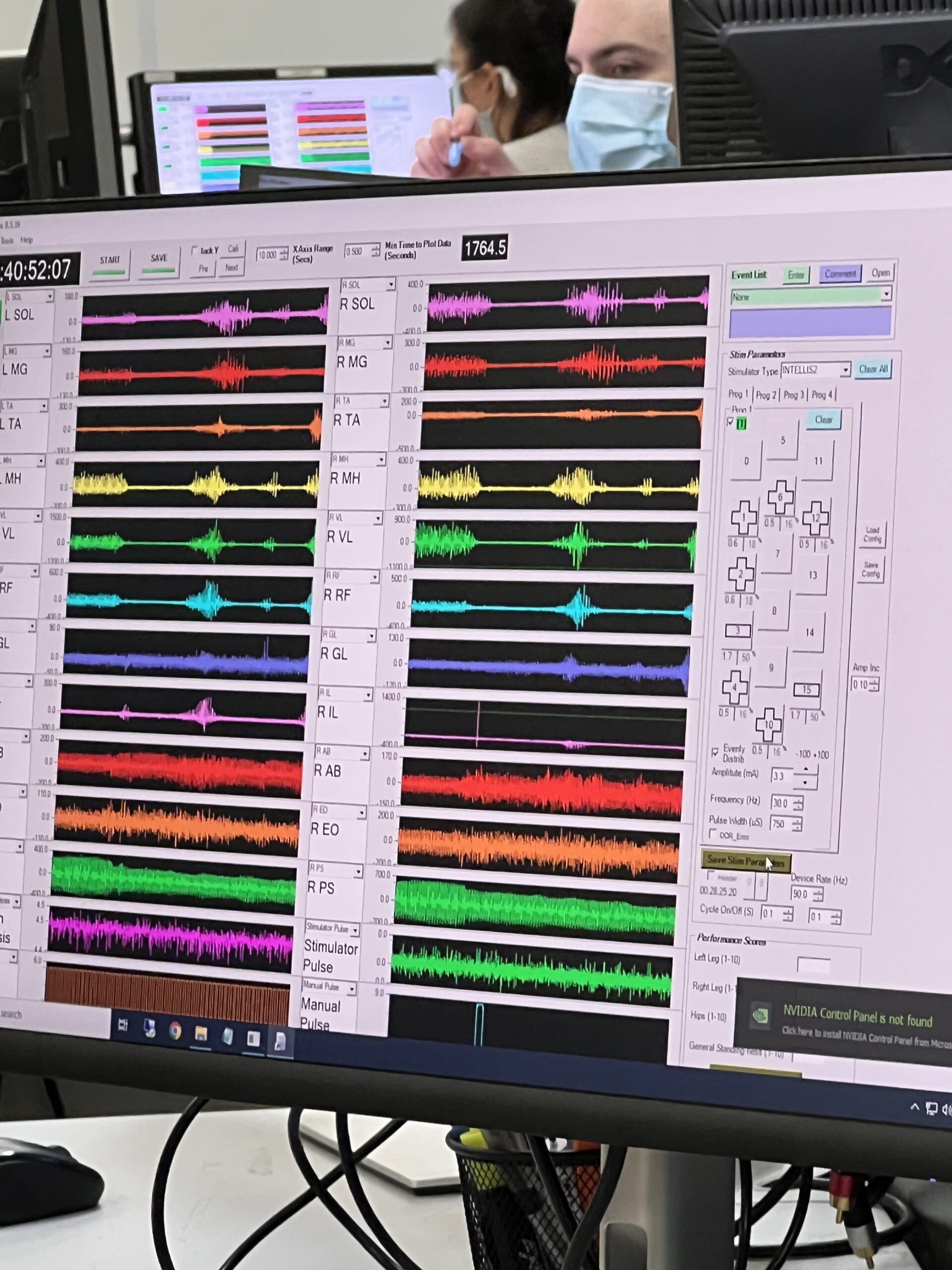The width and height of the screenshot is (952, 1270).
Task: Select electrode 10 cross icon
Action: pos(769,725)
